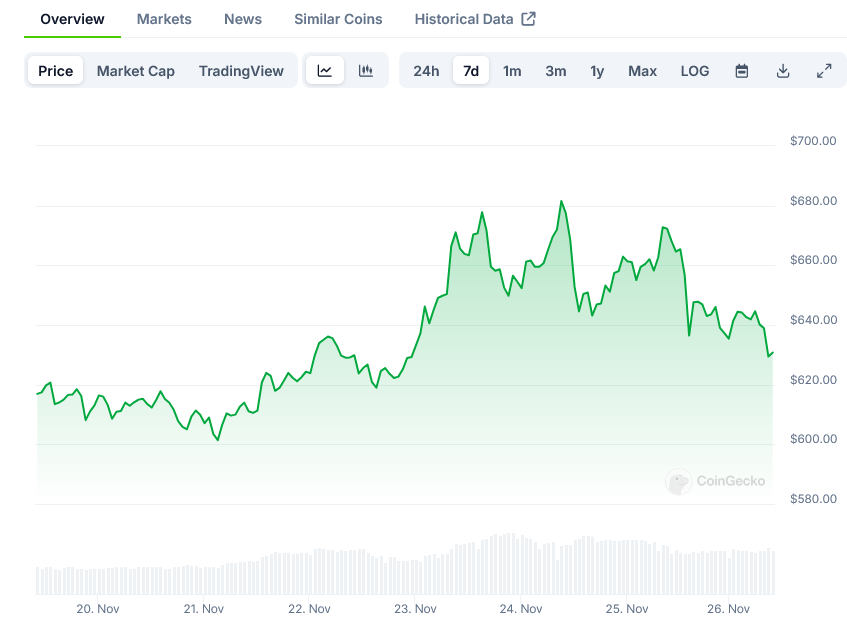847x625 pixels.
Task: Switch chart to Market Cap
Action: (x=136, y=71)
